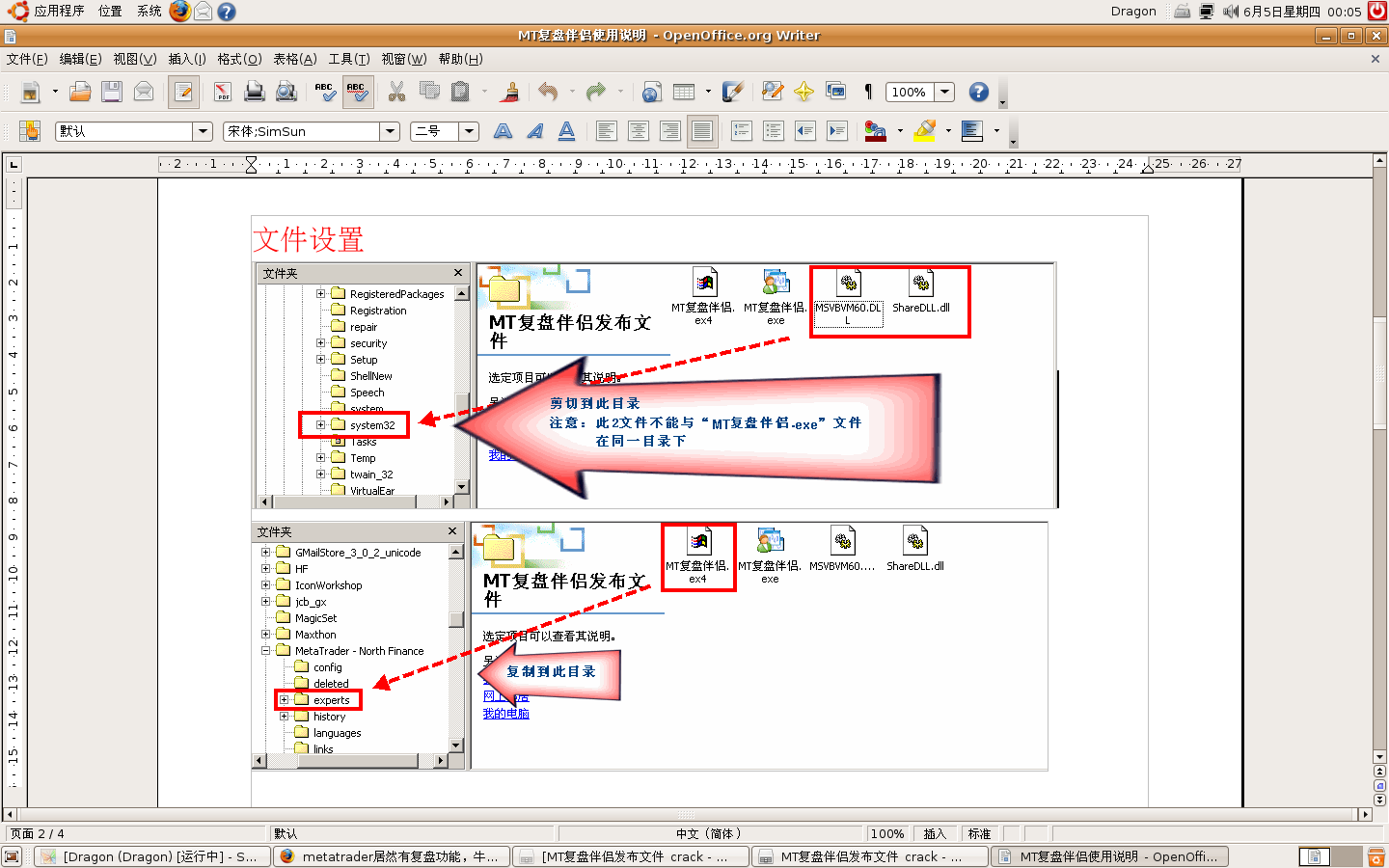This screenshot has height=868, width=1389.
Task: Click the New document icon
Action: (x=31, y=92)
